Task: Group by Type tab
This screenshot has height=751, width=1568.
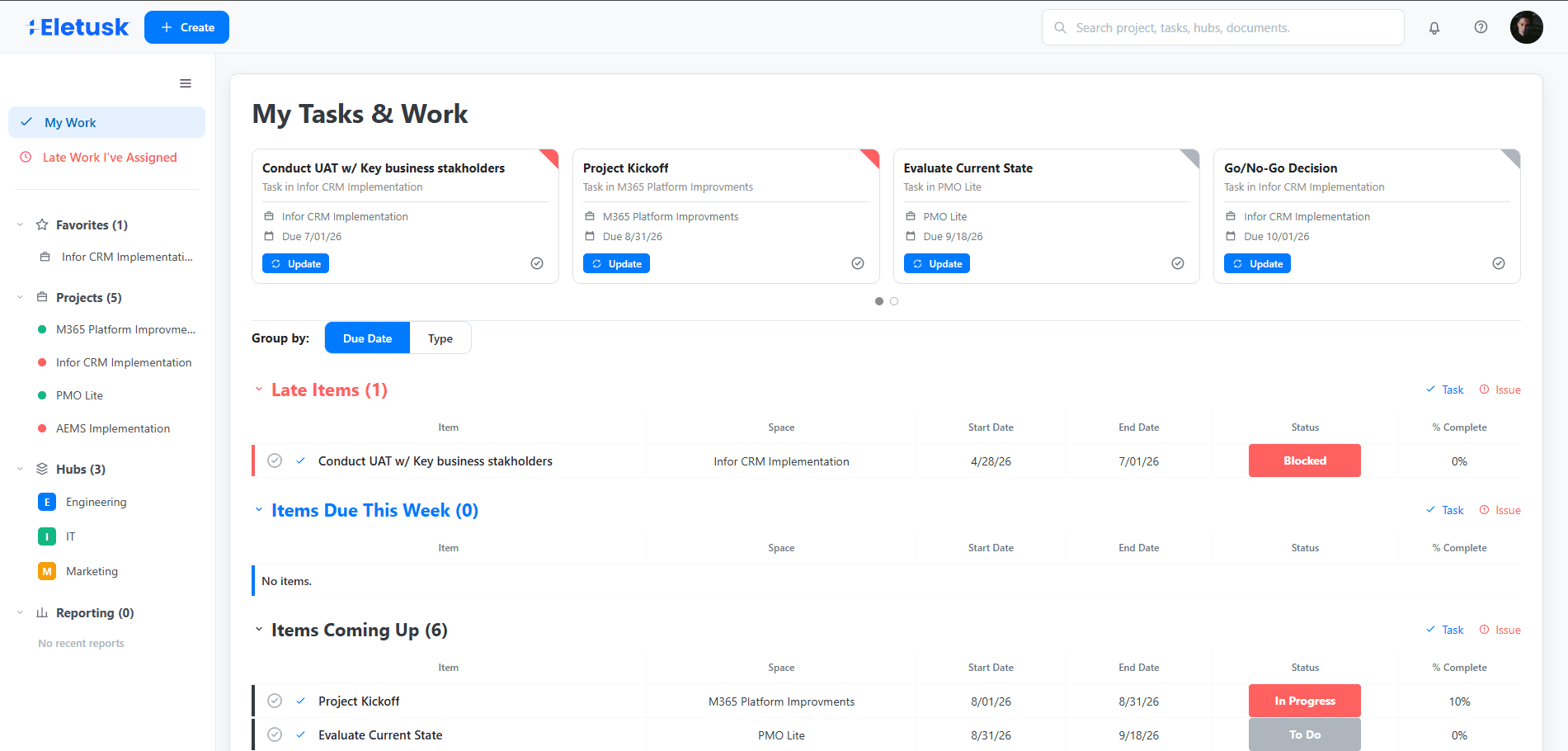Action: (x=440, y=338)
